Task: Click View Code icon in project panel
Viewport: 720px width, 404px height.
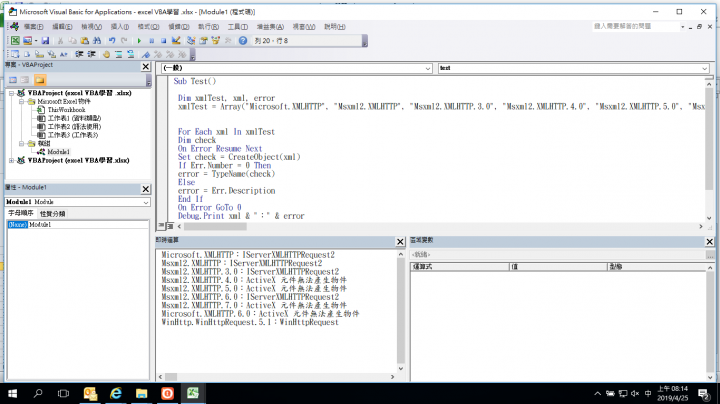Action: (13, 80)
